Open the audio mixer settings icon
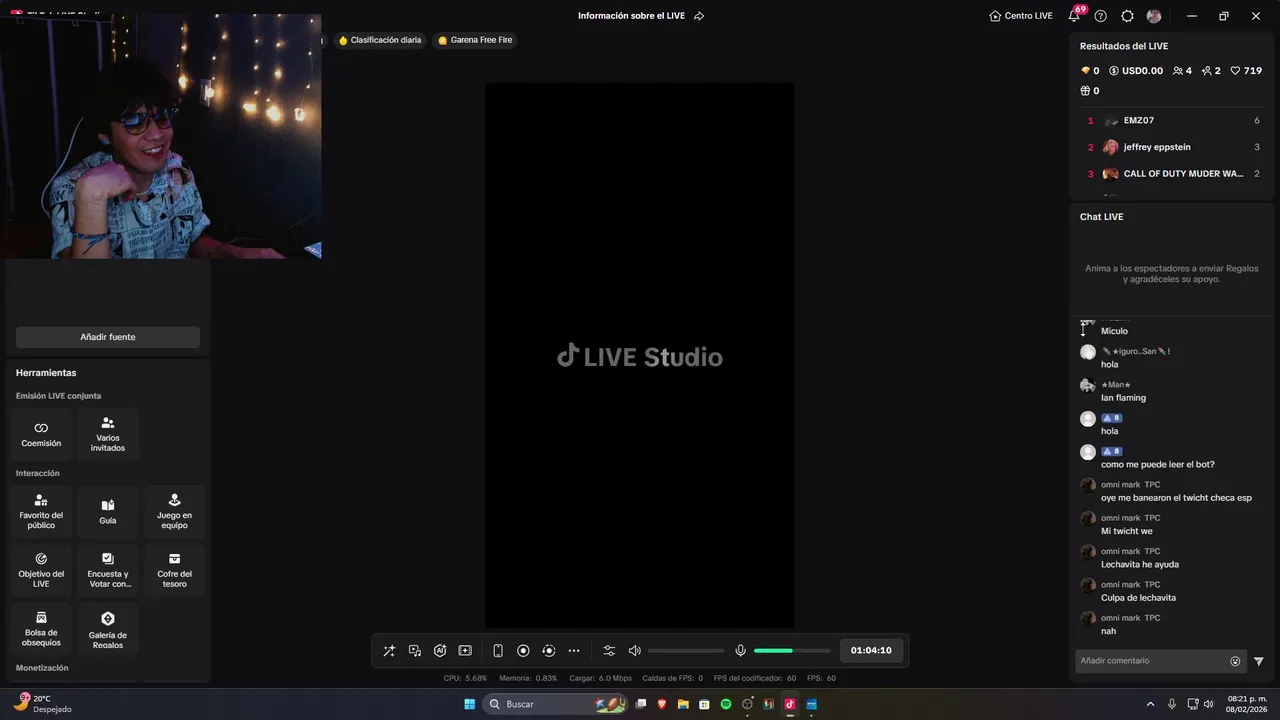The height and width of the screenshot is (720, 1280). tap(609, 651)
